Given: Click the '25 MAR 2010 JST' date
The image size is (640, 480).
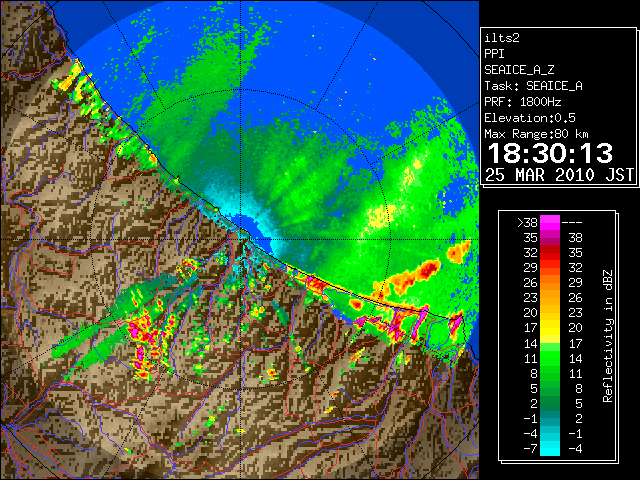Looking at the screenshot, I should pos(560,175).
